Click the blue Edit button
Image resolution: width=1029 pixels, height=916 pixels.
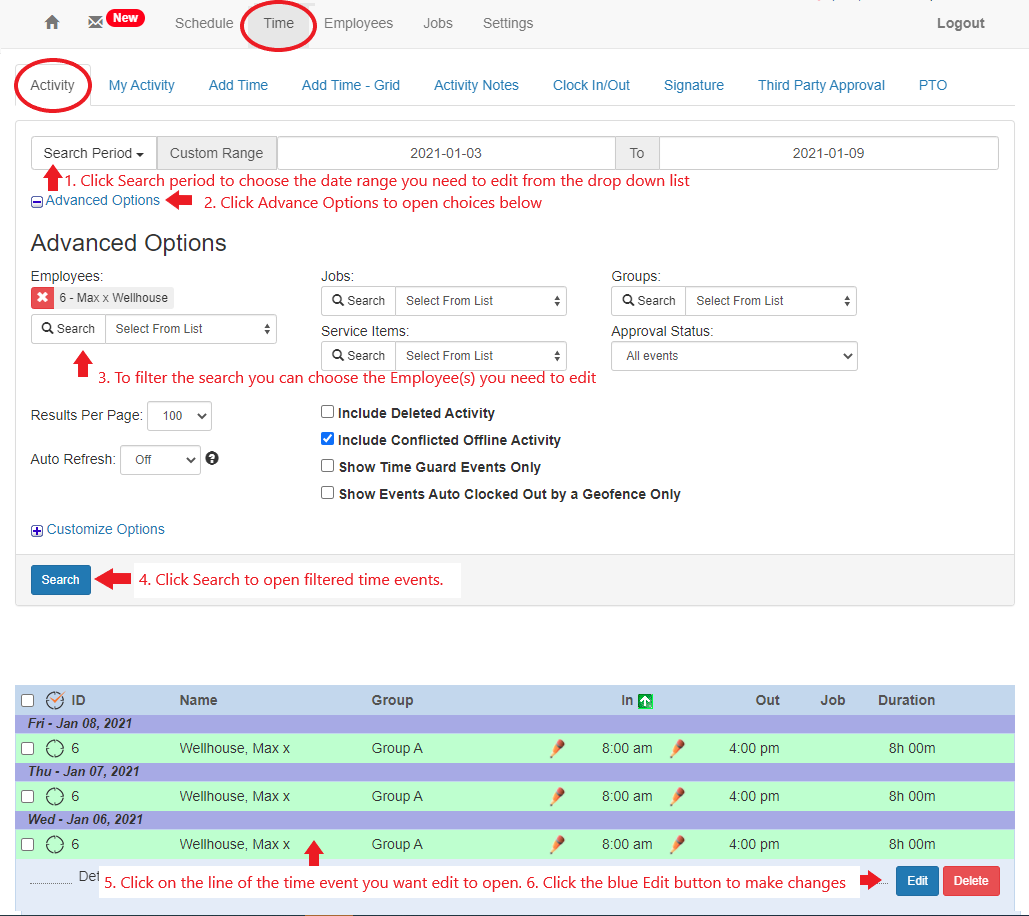[917, 881]
